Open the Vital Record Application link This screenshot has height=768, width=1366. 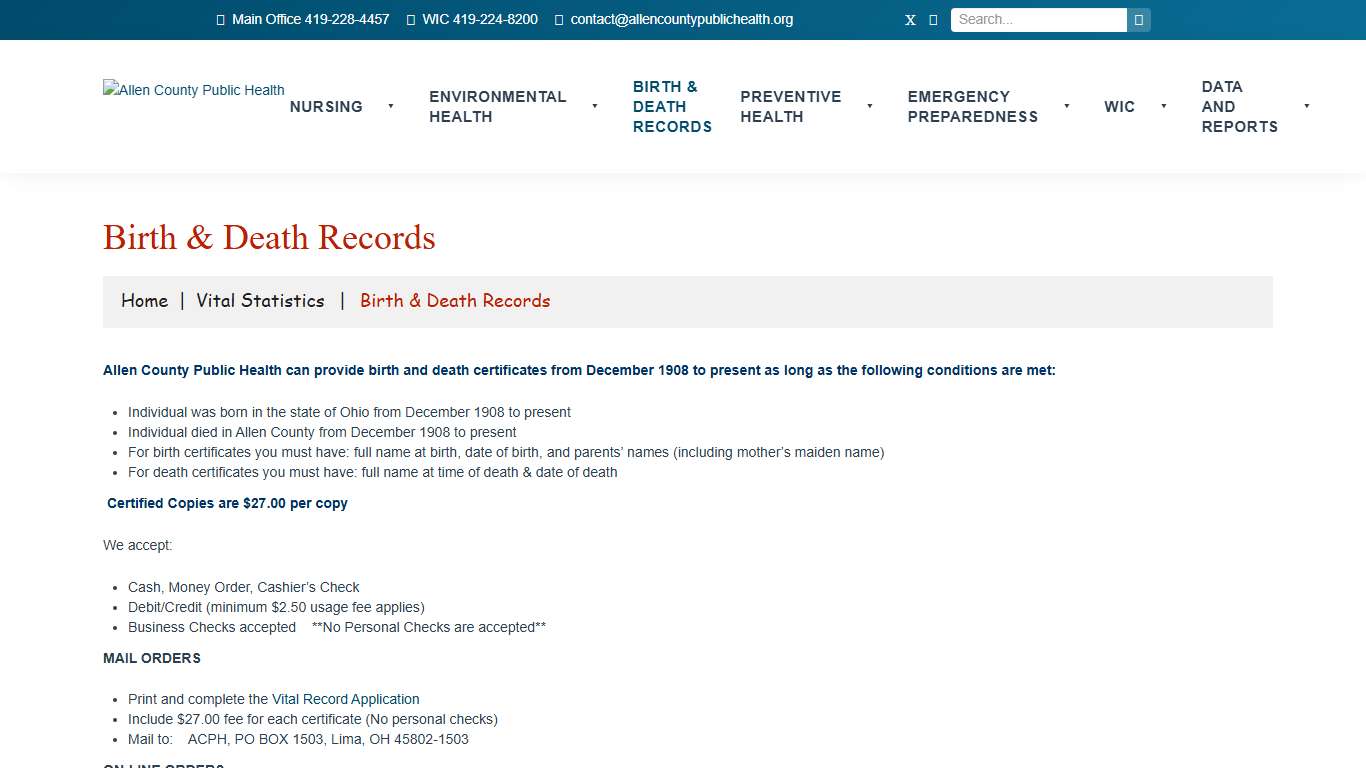point(345,699)
